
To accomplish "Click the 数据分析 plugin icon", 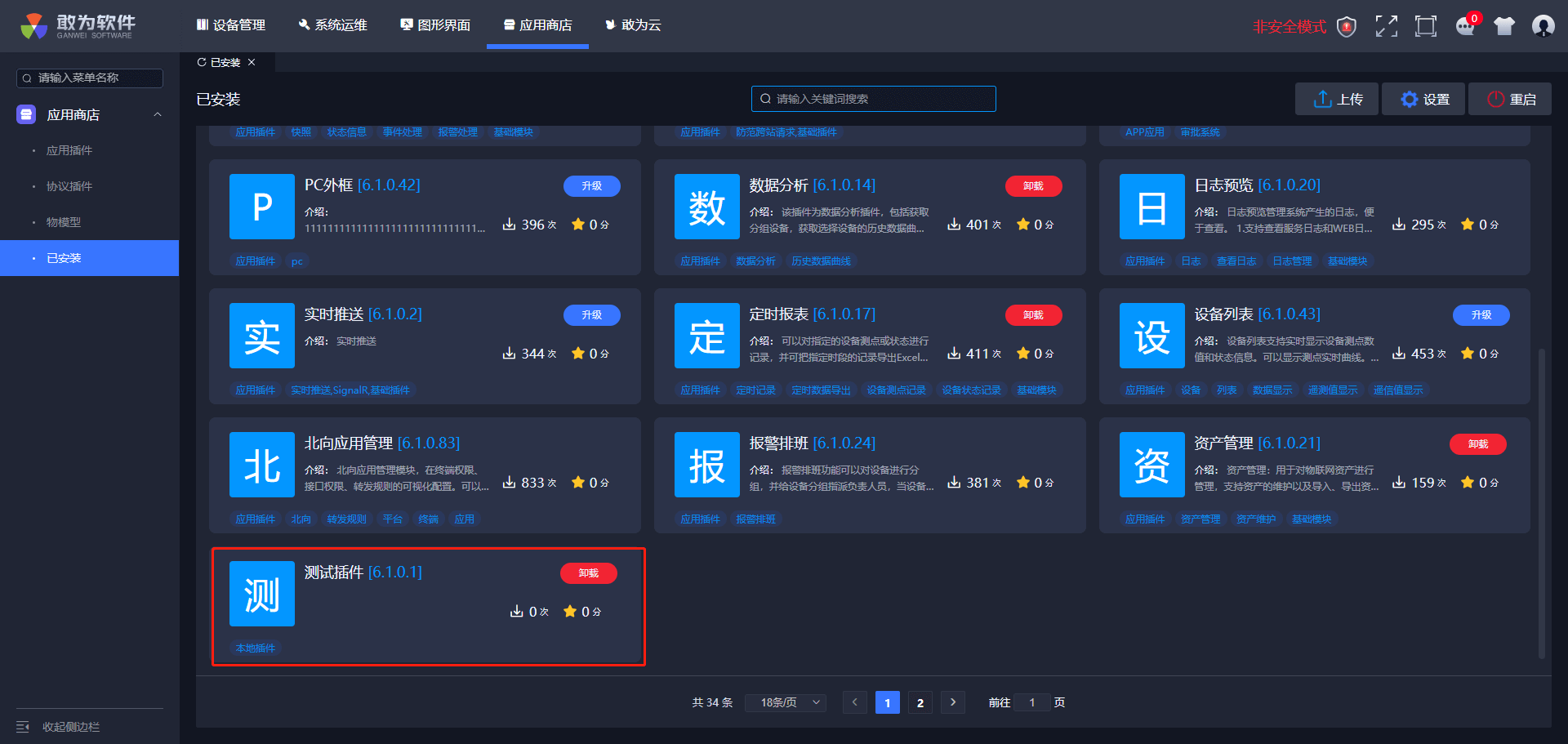I will point(707,207).
